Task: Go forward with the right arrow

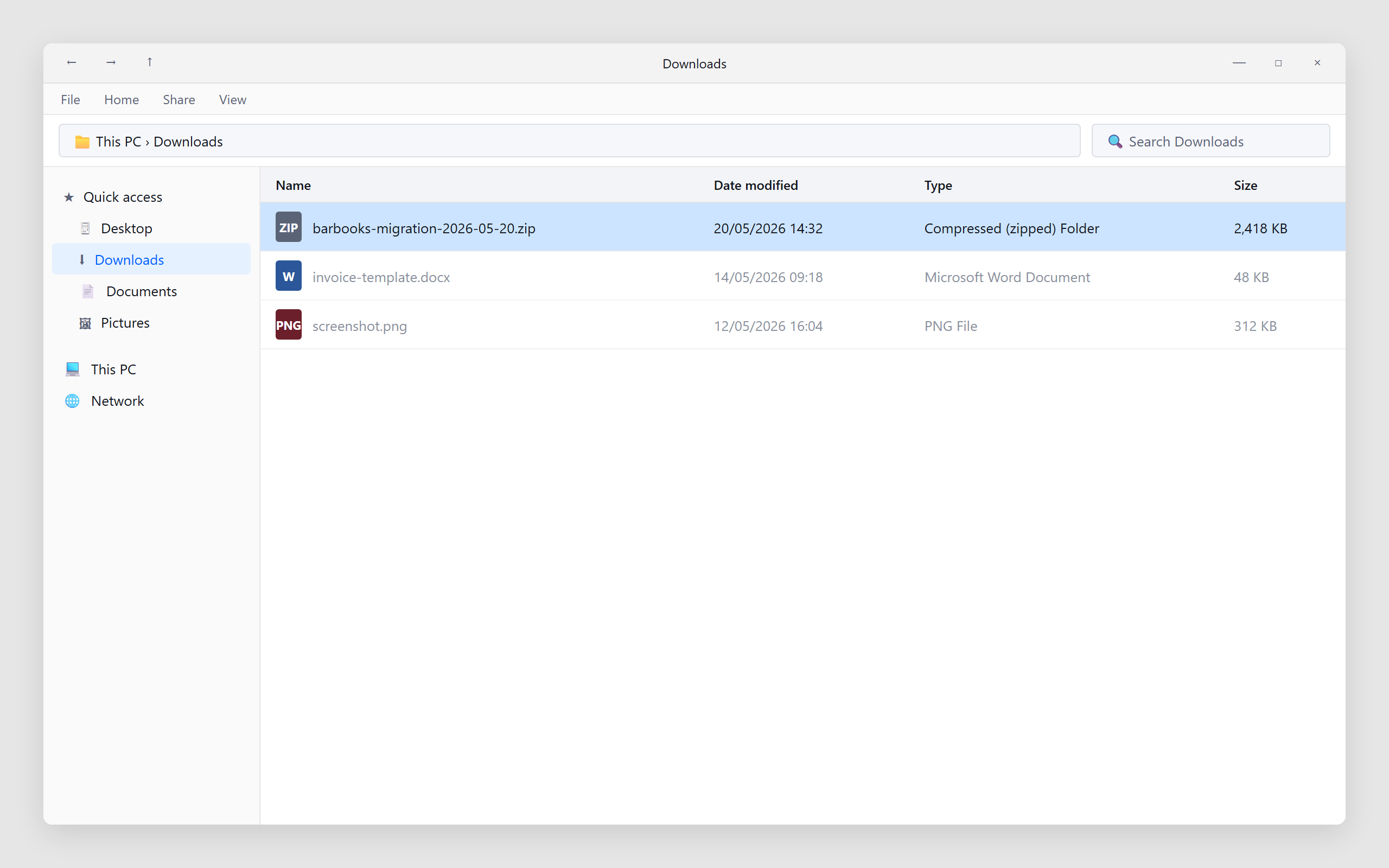Action: pyautogui.click(x=111, y=62)
